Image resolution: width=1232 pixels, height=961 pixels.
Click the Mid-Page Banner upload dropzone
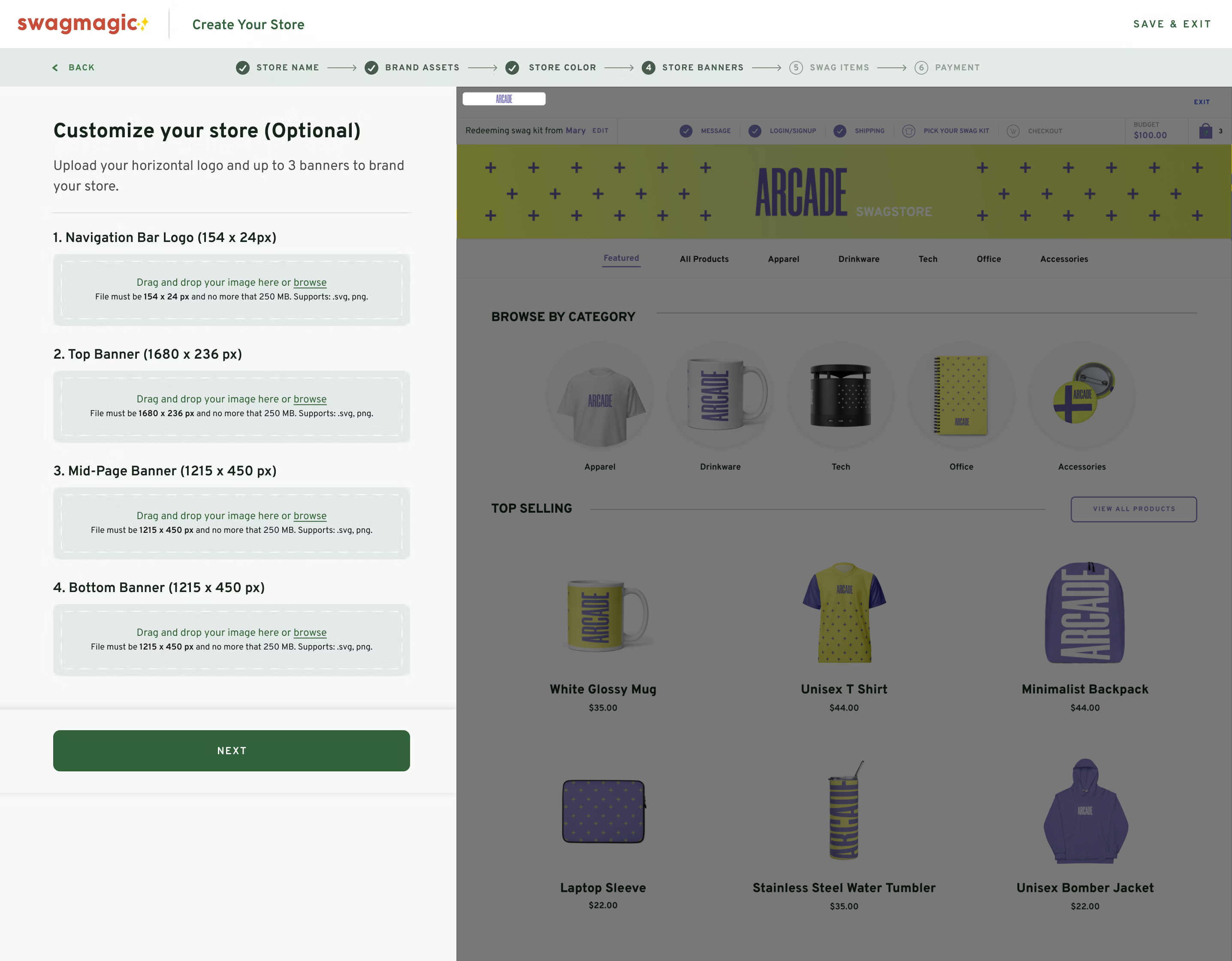[x=231, y=523]
